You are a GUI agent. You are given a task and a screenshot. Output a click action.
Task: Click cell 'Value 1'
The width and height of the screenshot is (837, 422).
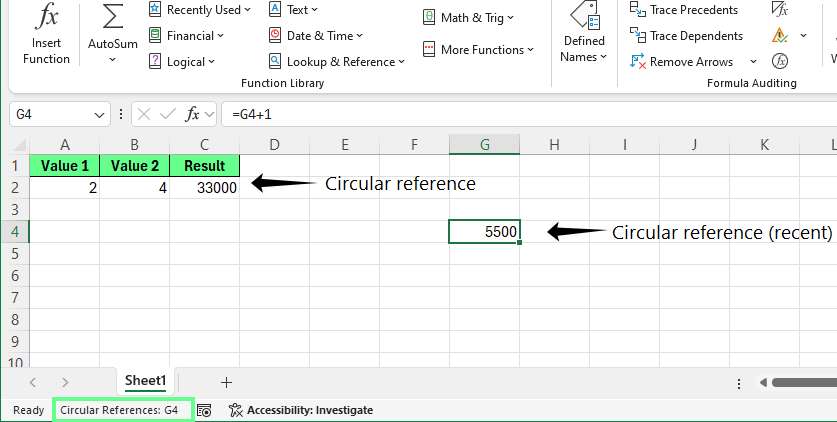click(x=65, y=166)
